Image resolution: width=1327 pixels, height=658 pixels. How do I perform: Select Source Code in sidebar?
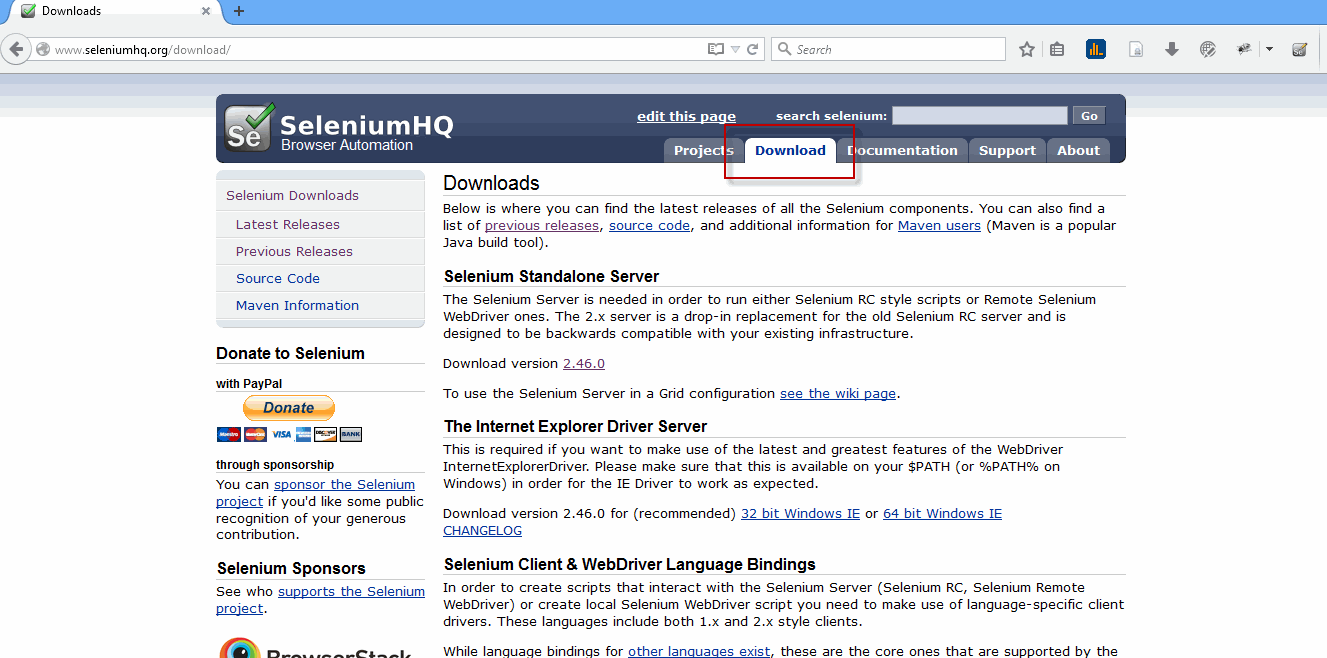pos(278,279)
